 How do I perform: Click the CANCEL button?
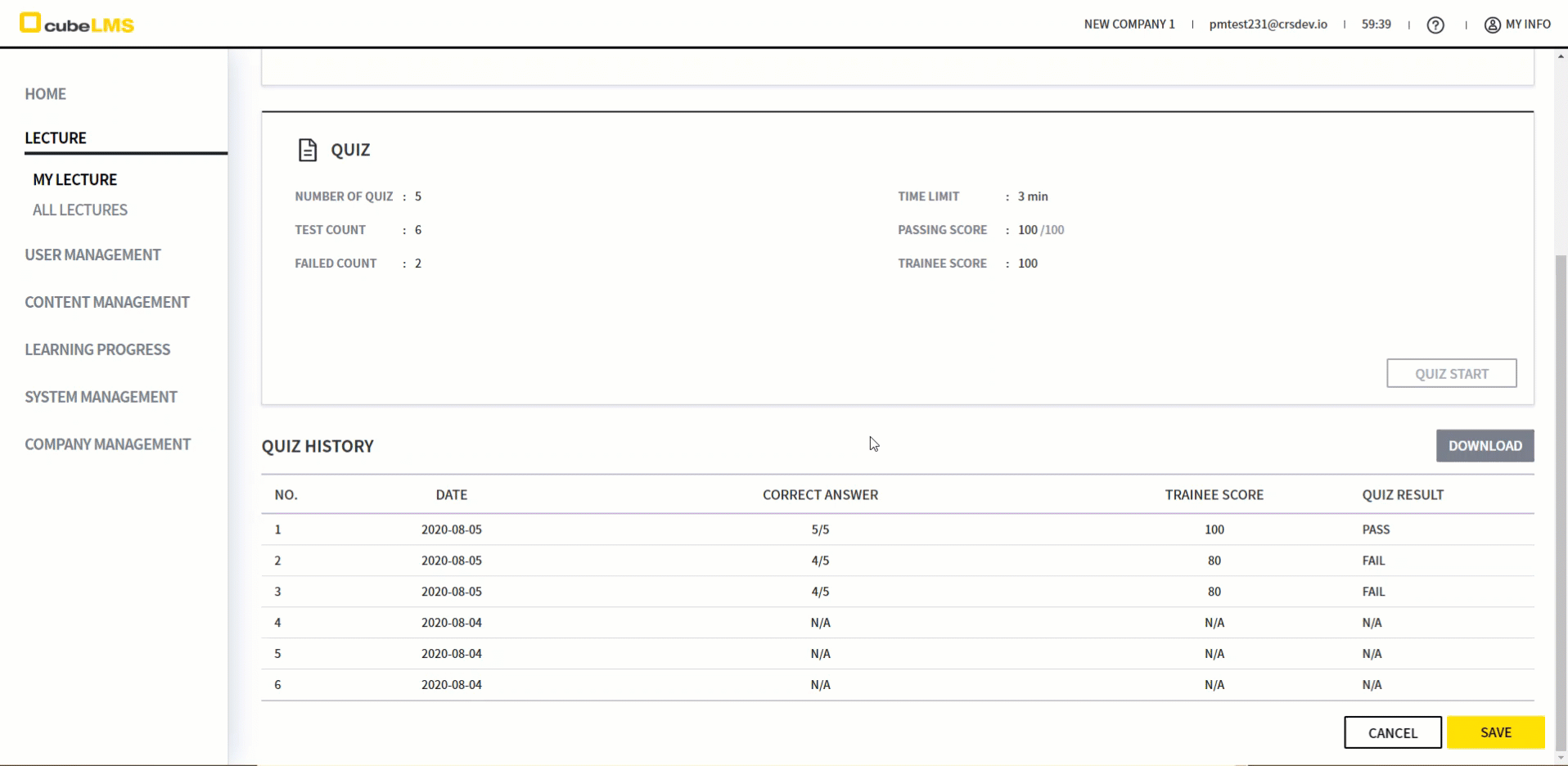pyautogui.click(x=1392, y=732)
